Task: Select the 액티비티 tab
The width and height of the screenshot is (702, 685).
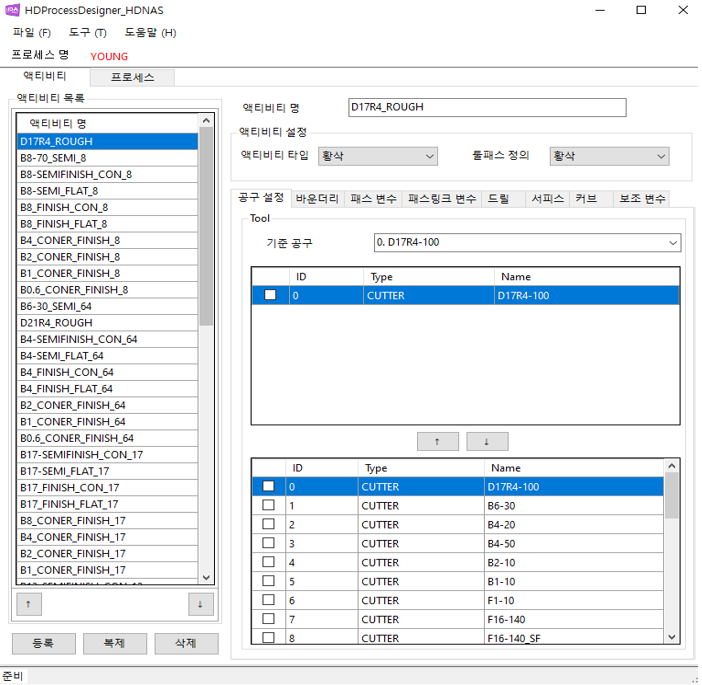Action: (x=45, y=76)
